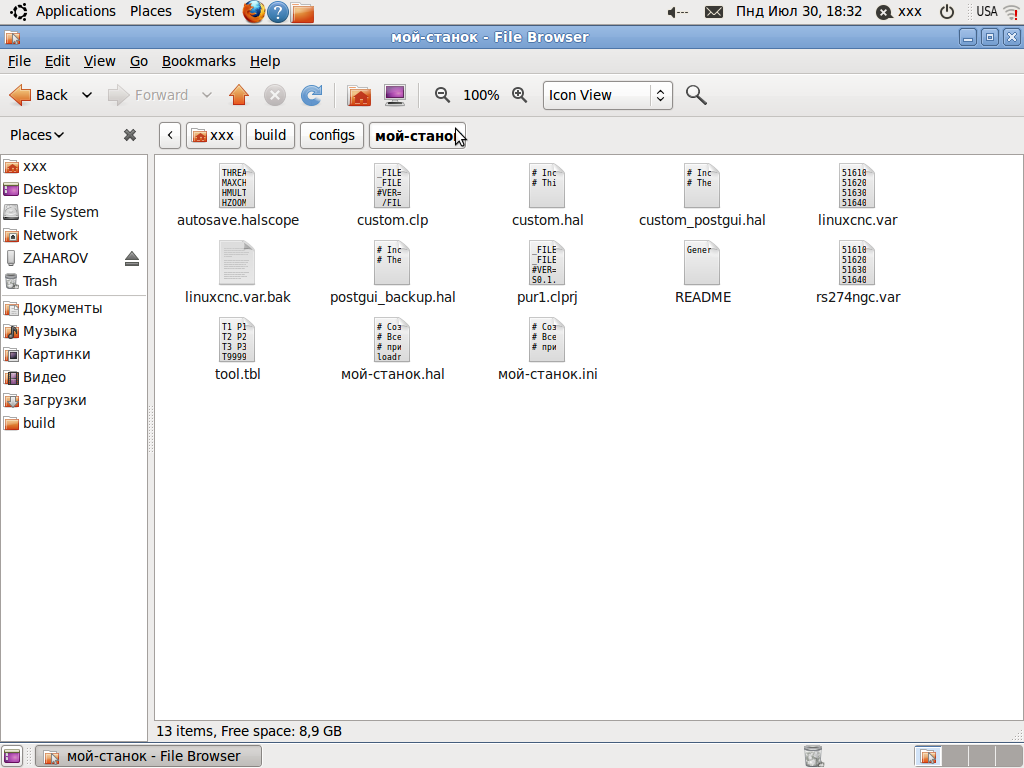The height and width of the screenshot is (768, 1024).
Task: Select the мой-станок.ini file
Action: point(547,350)
